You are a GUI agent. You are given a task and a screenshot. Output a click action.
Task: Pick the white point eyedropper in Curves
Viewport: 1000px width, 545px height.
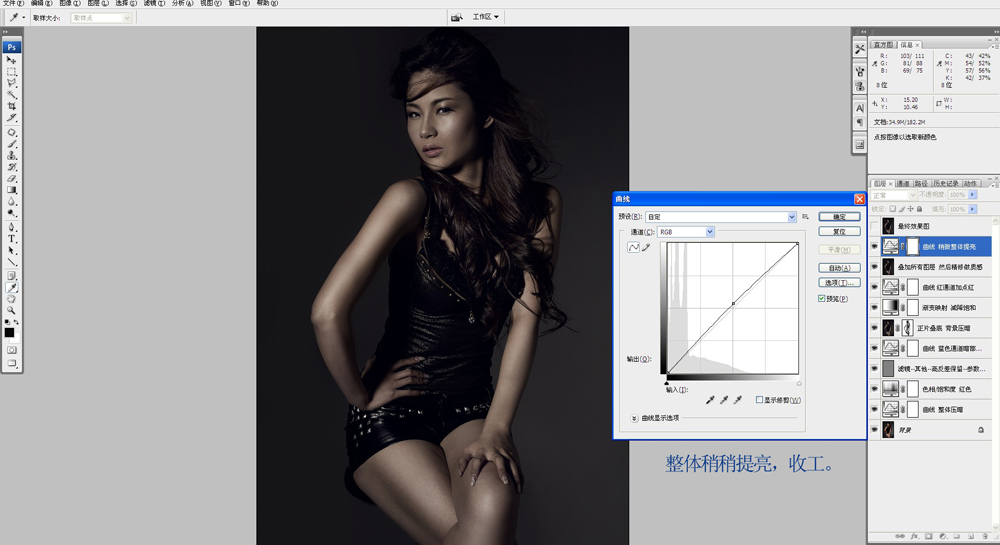coord(738,400)
